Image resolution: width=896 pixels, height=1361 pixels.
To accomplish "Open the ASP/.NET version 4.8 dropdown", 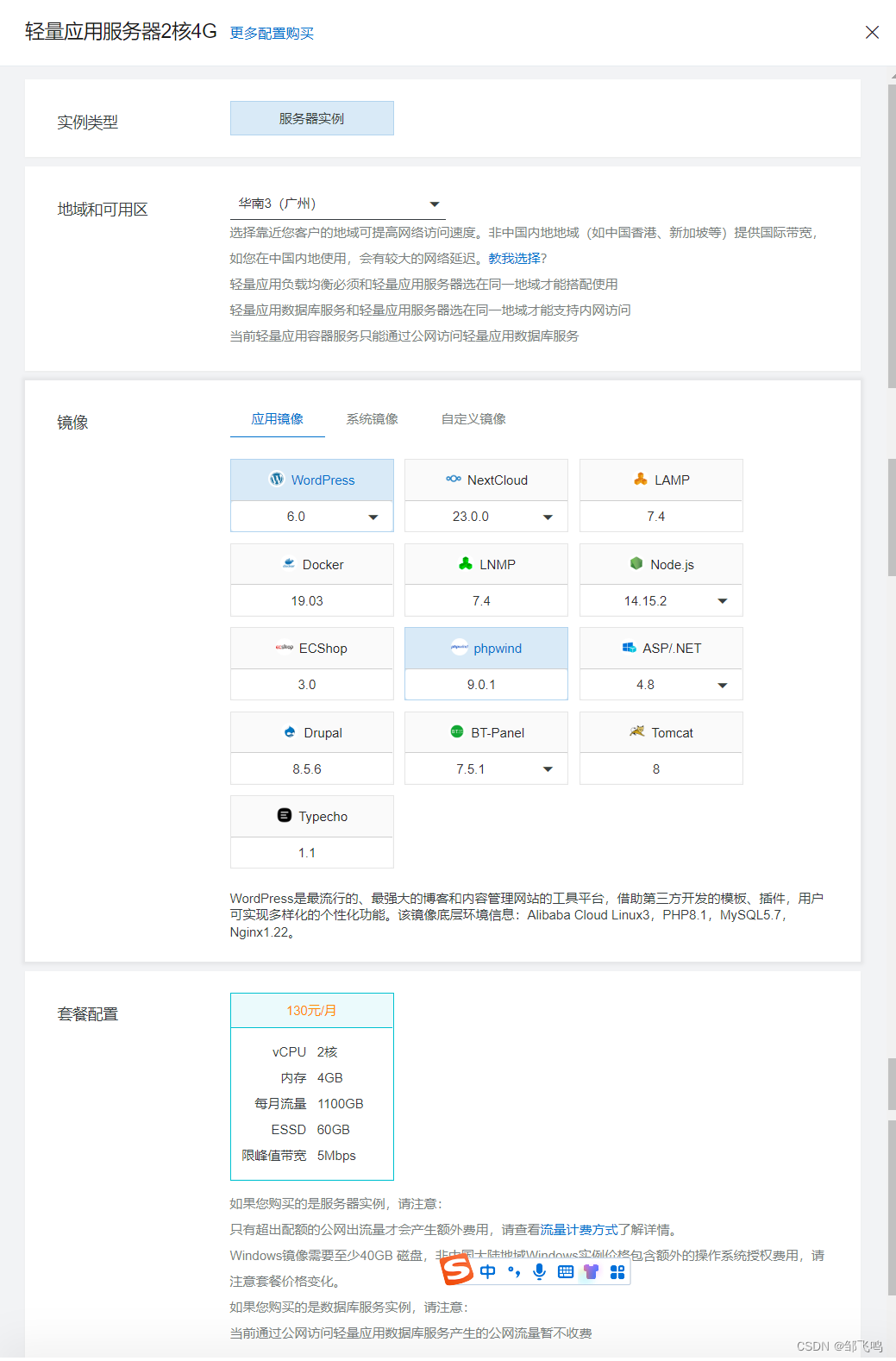I will (x=661, y=685).
